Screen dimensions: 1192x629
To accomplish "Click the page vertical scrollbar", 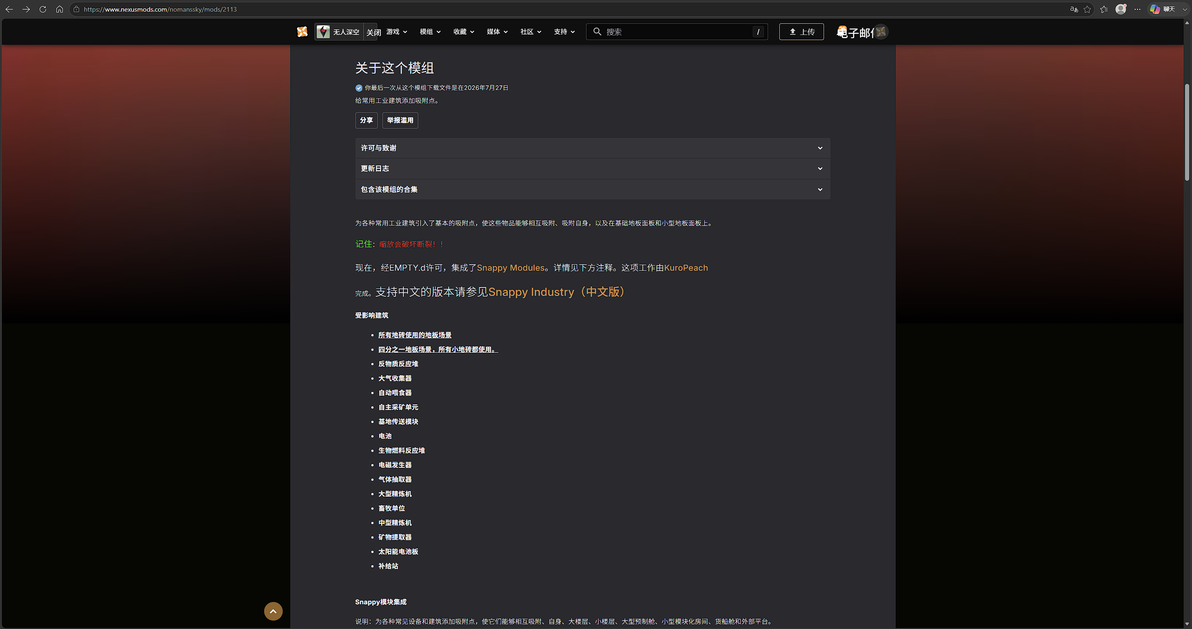I will click(1187, 131).
